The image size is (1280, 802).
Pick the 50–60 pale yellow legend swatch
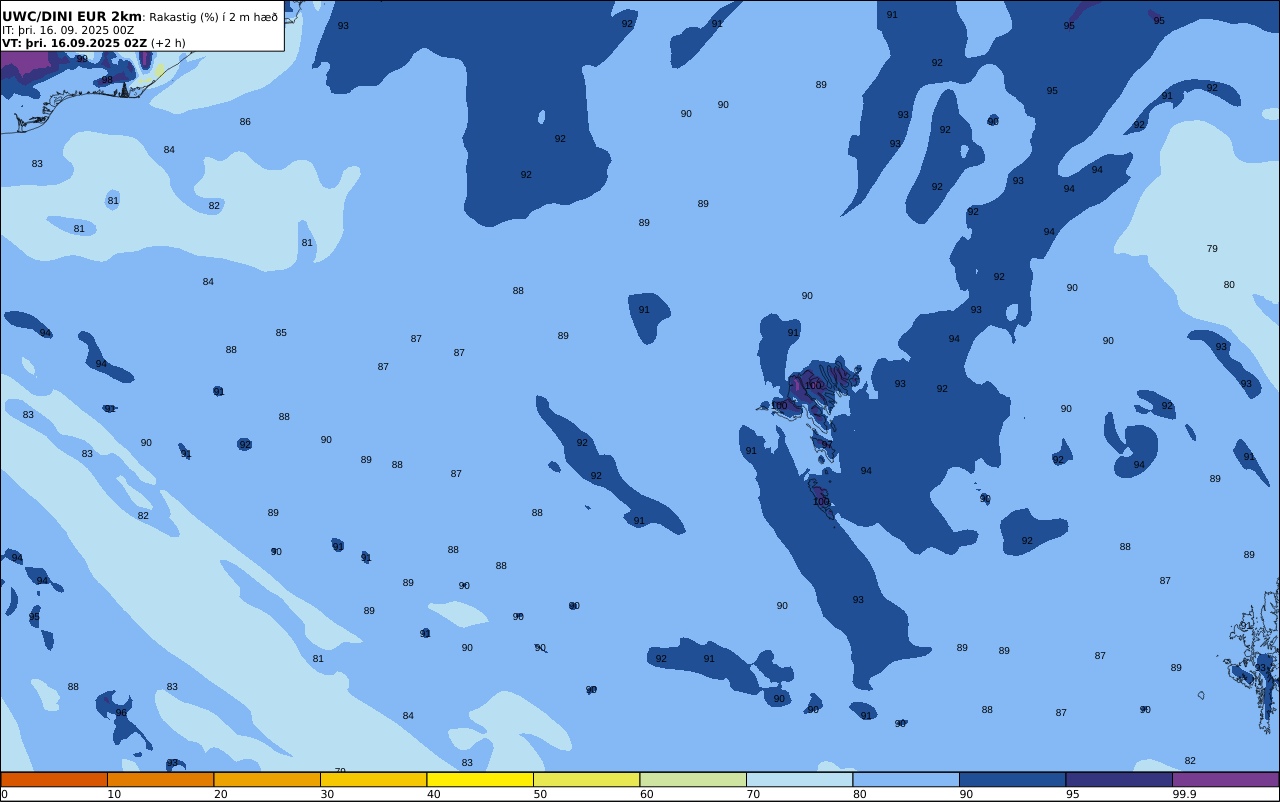pyautogui.click(x=586, y=779)
